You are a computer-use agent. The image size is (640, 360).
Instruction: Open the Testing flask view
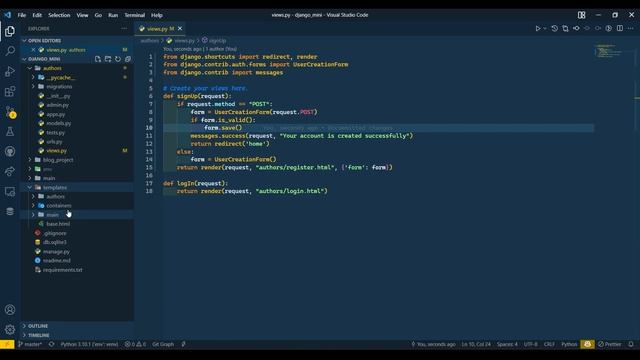[x=10, y=131]
